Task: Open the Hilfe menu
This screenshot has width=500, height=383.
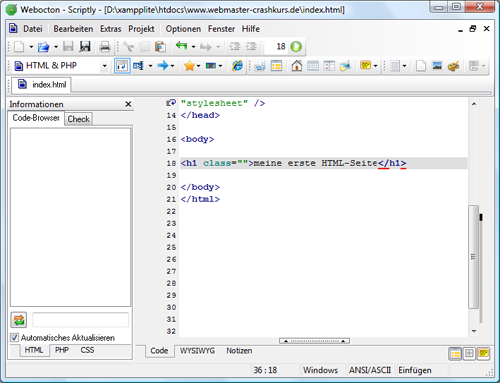Action: coord(251,29)
